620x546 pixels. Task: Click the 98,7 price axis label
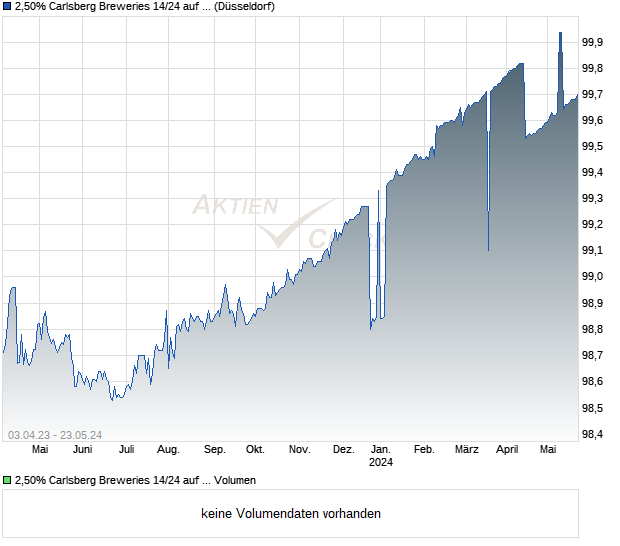[592, 355]
